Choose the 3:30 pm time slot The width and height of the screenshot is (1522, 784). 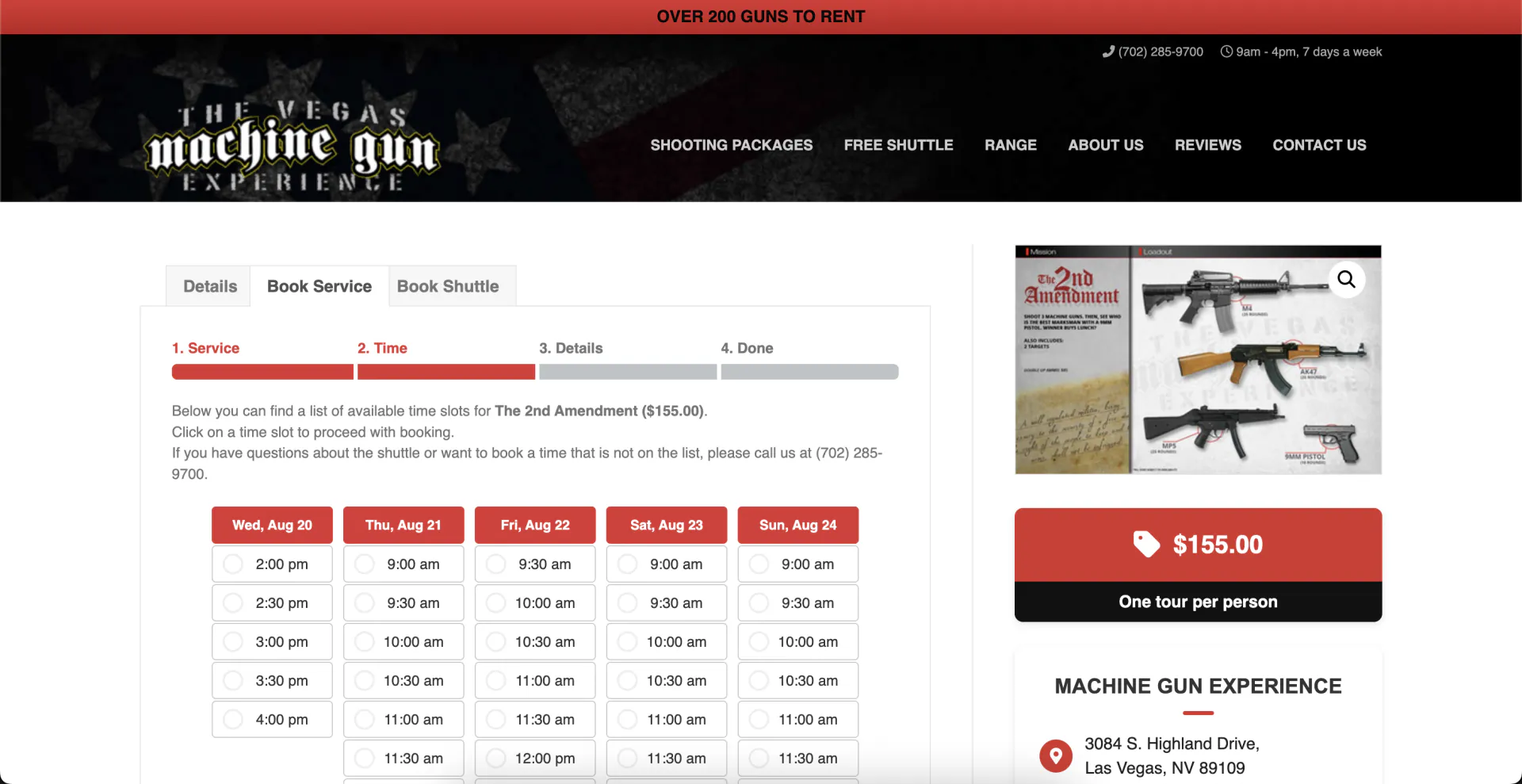[272, 681]
